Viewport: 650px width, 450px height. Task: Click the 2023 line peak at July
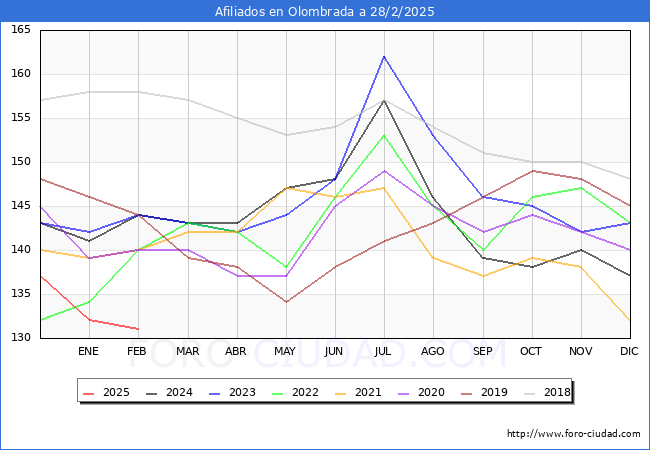tap(384, 57)
